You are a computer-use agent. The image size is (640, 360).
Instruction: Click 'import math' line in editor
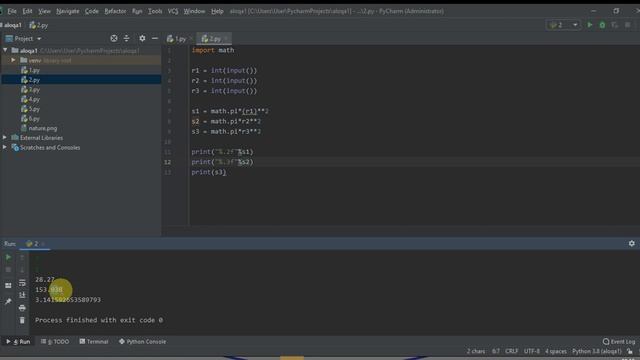(213, 50)
